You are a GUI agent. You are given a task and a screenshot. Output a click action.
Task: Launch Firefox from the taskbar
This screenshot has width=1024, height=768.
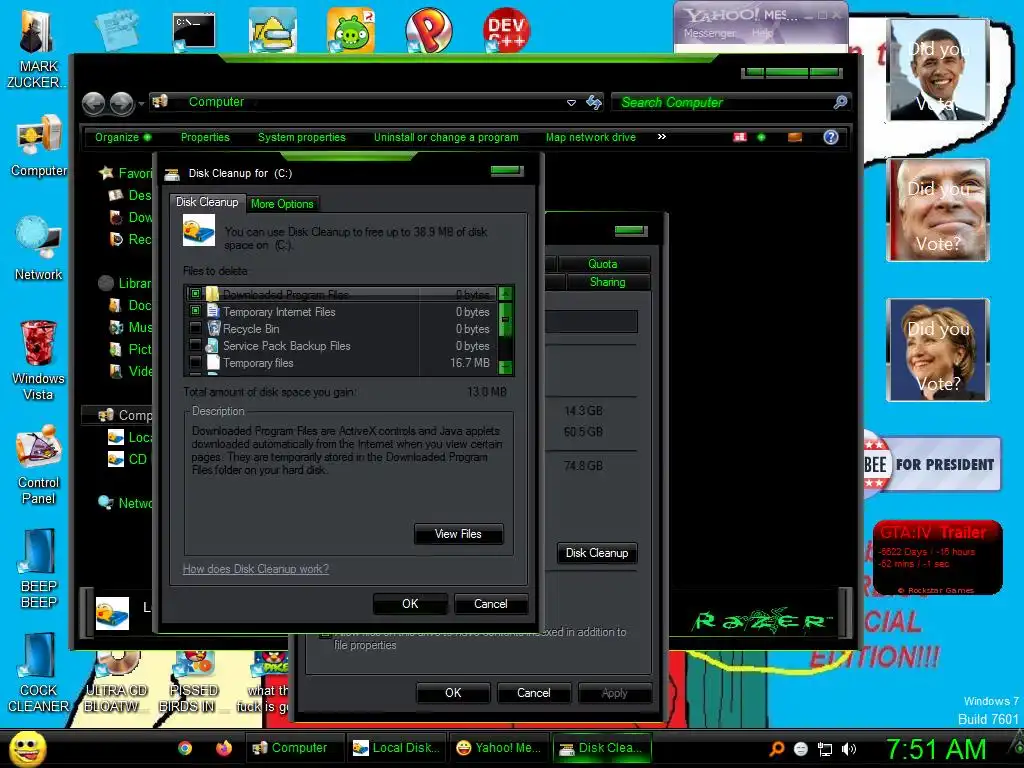pos(224,748)
